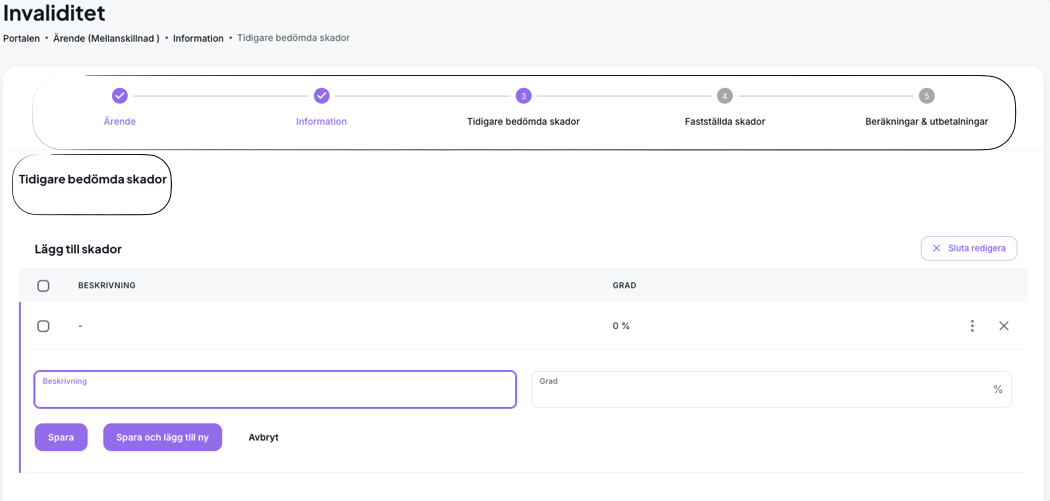Click the completed Ärende step checkmark icon
Viewport: 1050px width, 501px height.
[x=120, y=96]
